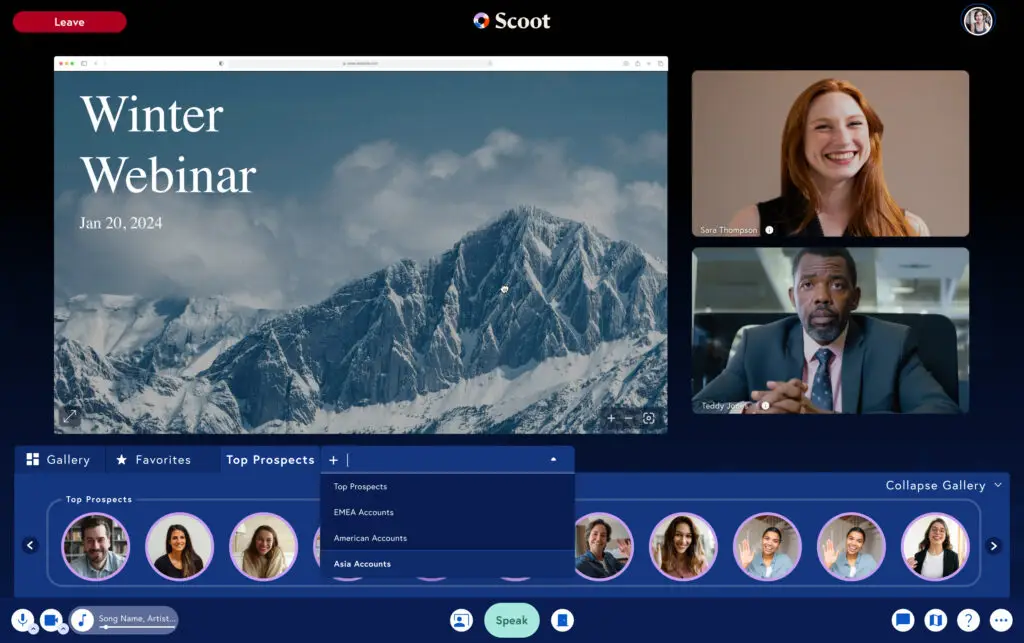Select Asia Accounts from dropdown list
This screenshot has height=643, width=1024.
click(x=362, y=564)
